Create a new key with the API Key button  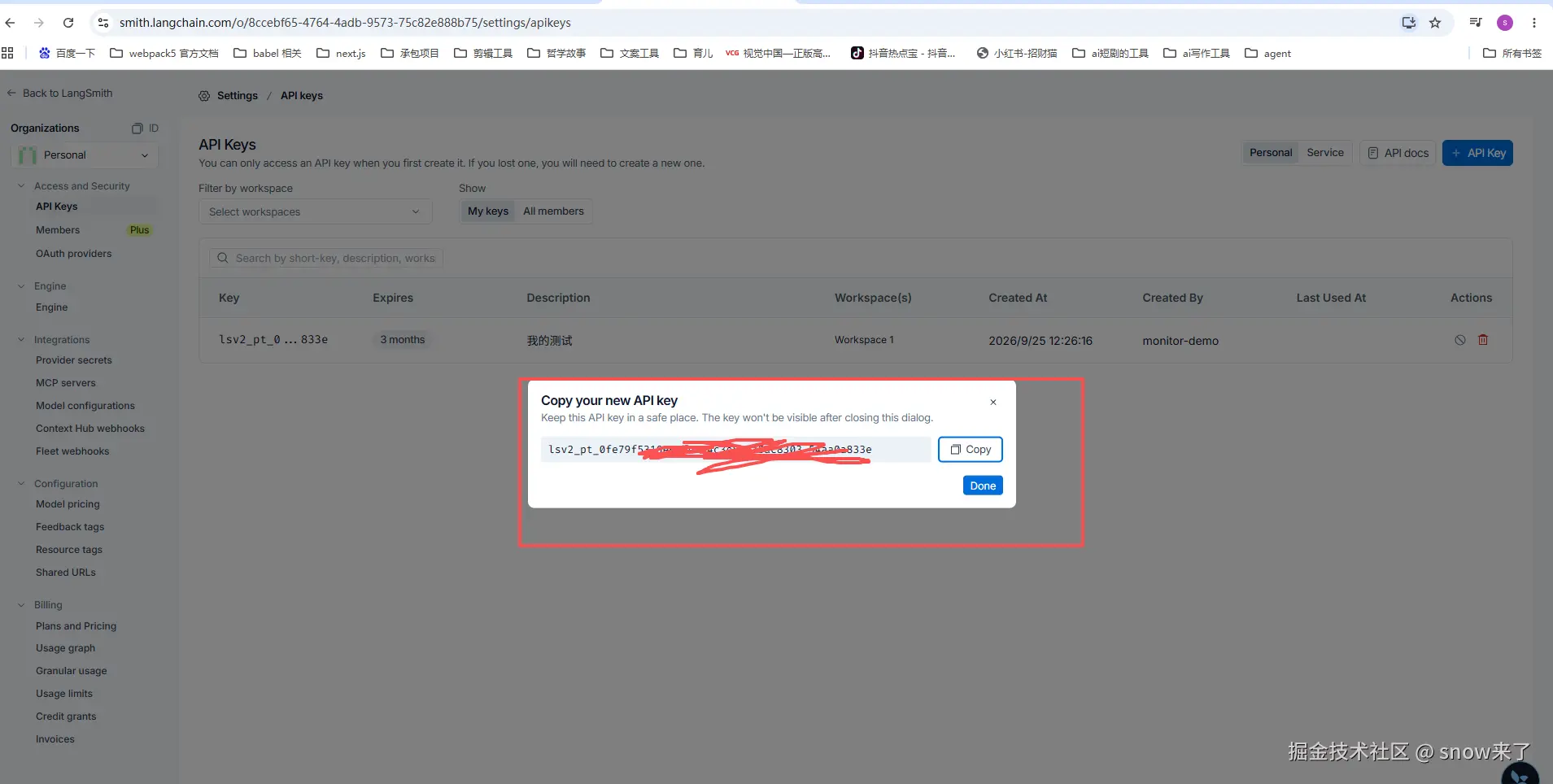tap(1477, 153)
